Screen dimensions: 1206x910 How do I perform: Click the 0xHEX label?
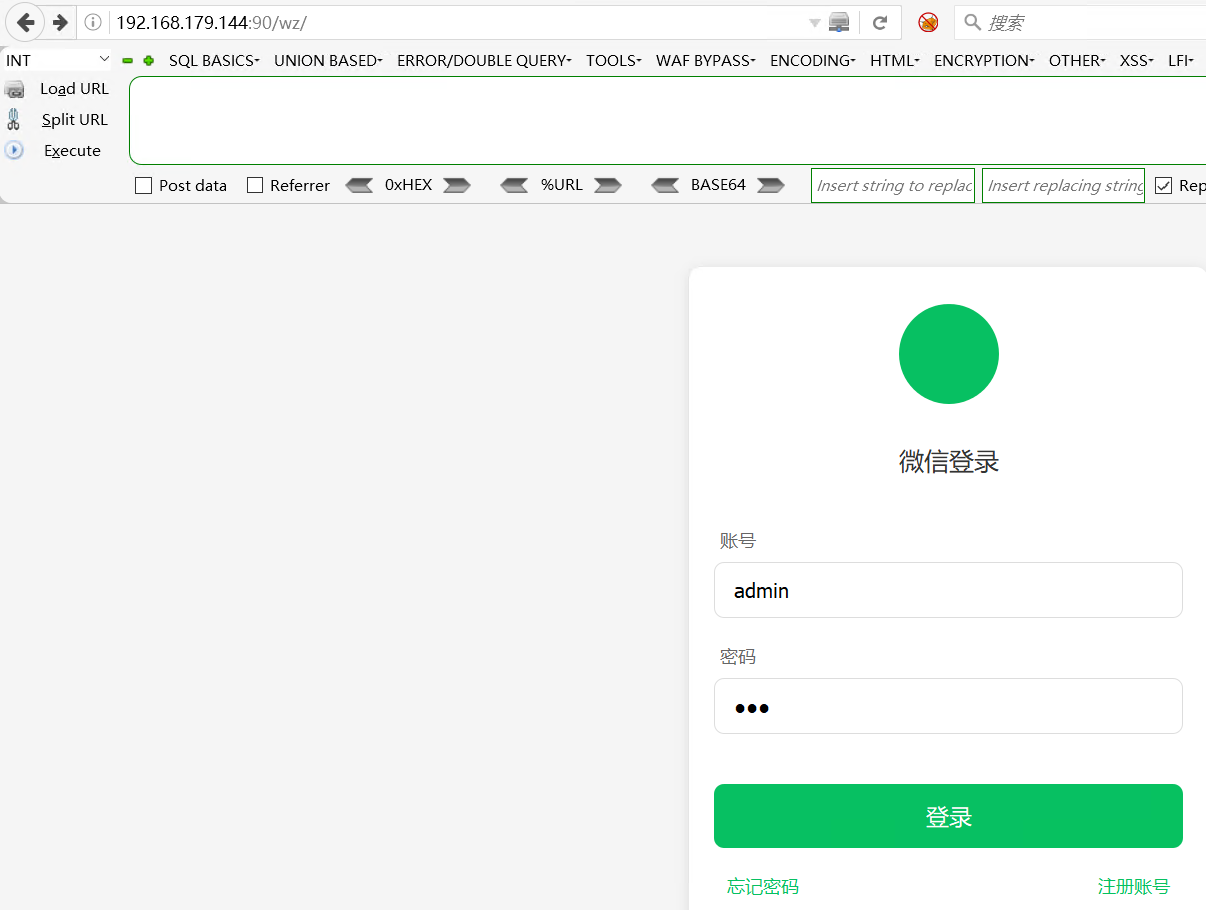(x=408, y=185)
